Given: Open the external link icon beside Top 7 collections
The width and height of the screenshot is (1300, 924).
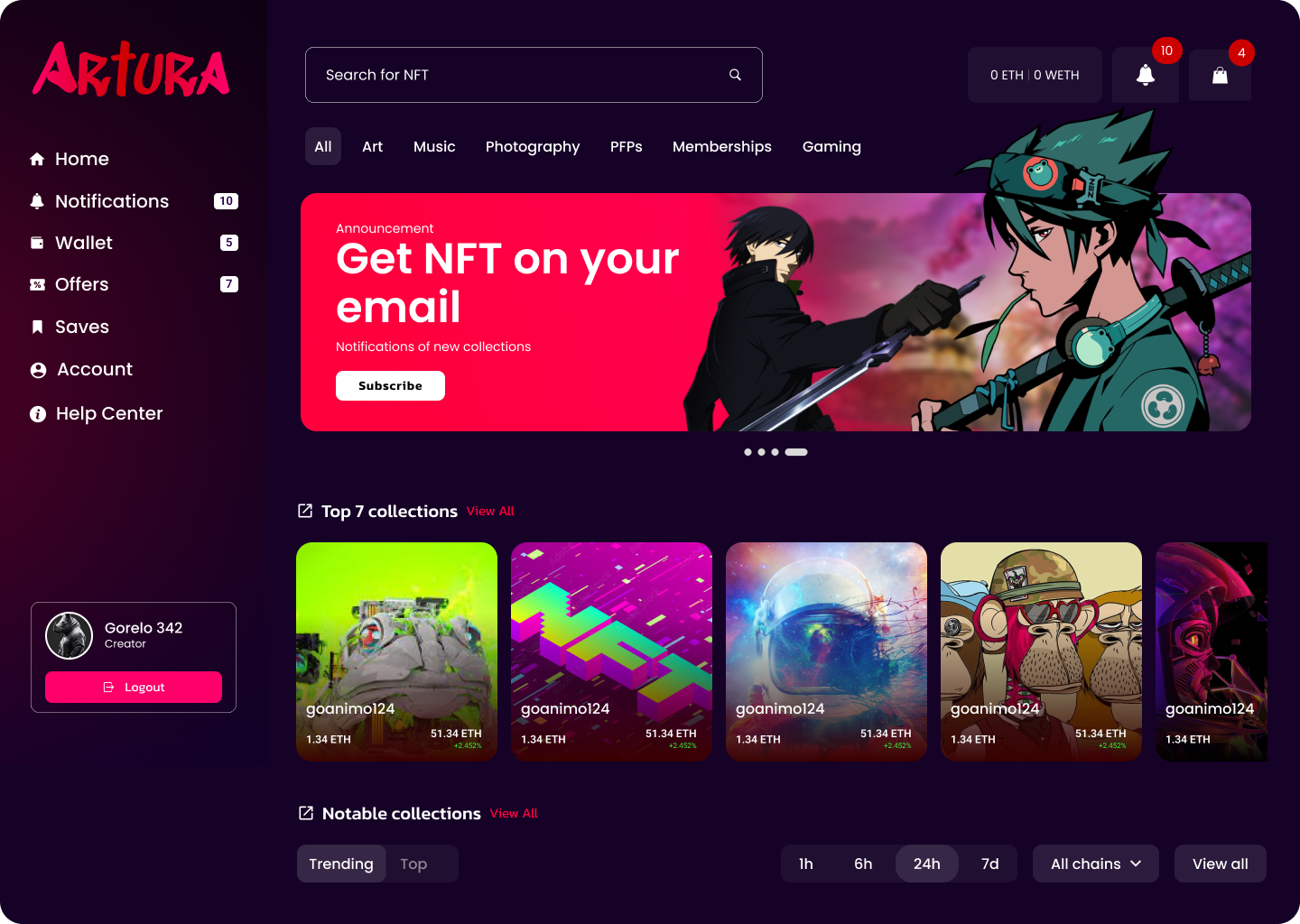Looking at the screenshot, I should [305, 511].
